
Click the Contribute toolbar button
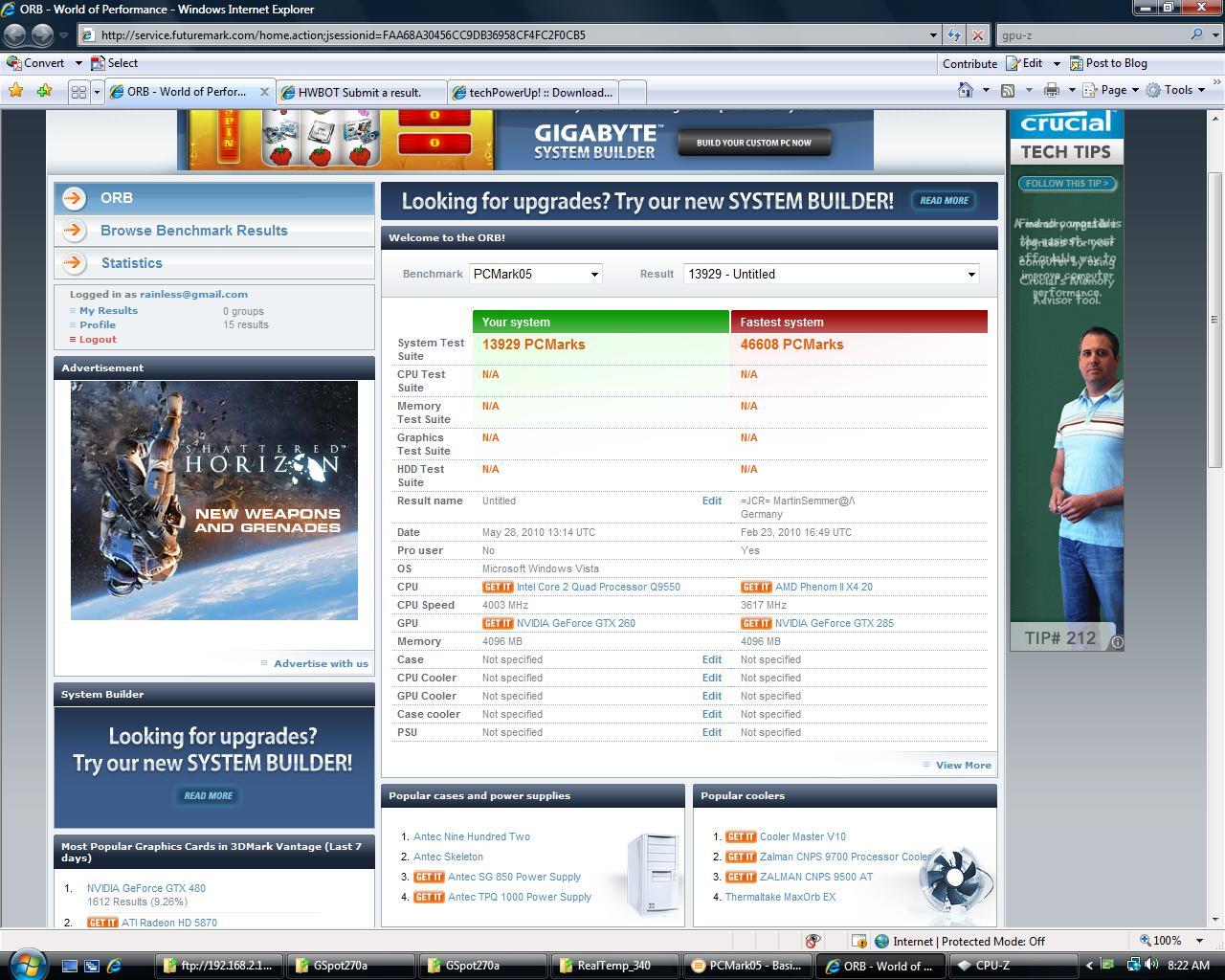(x=969, y=63)
